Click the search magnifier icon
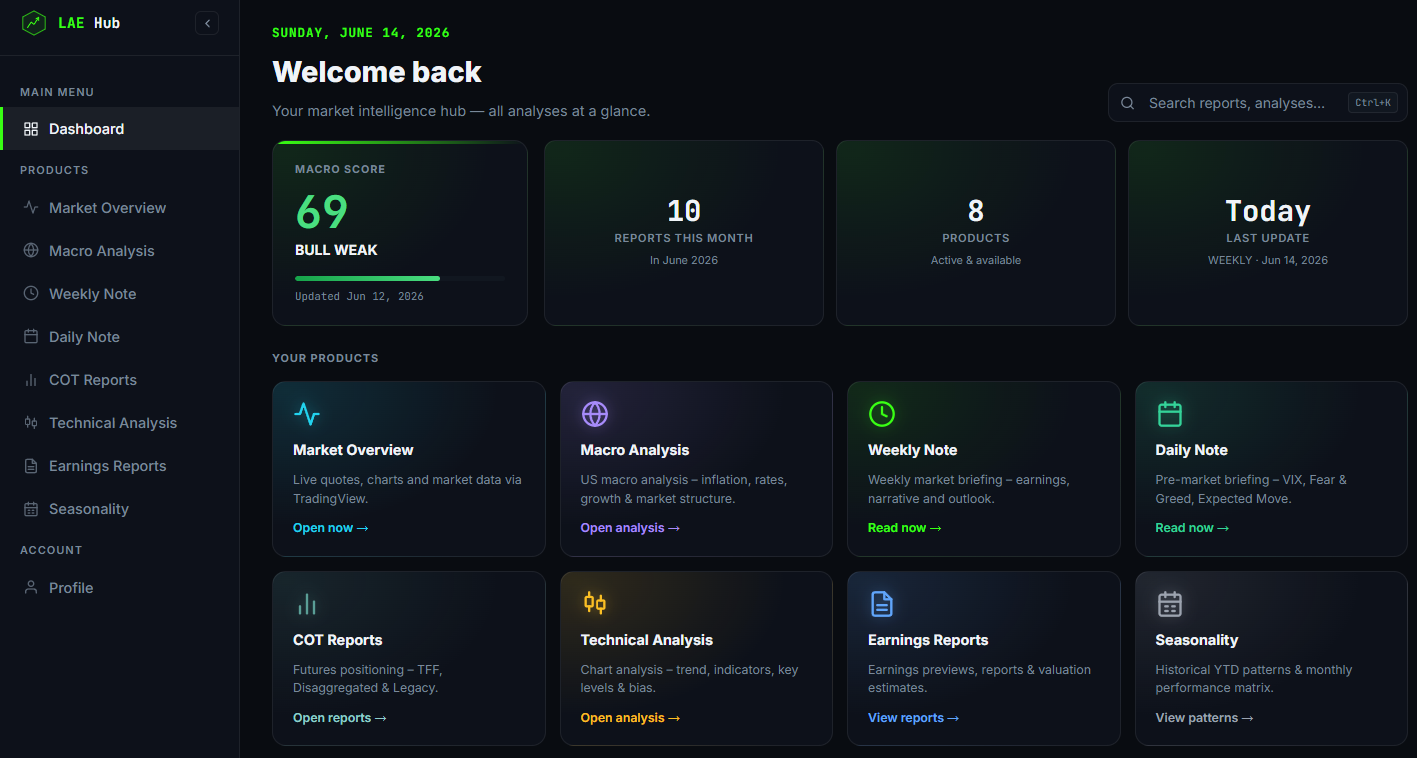The width and height of the screenshot is (1417, 758). click(1128, 103)
